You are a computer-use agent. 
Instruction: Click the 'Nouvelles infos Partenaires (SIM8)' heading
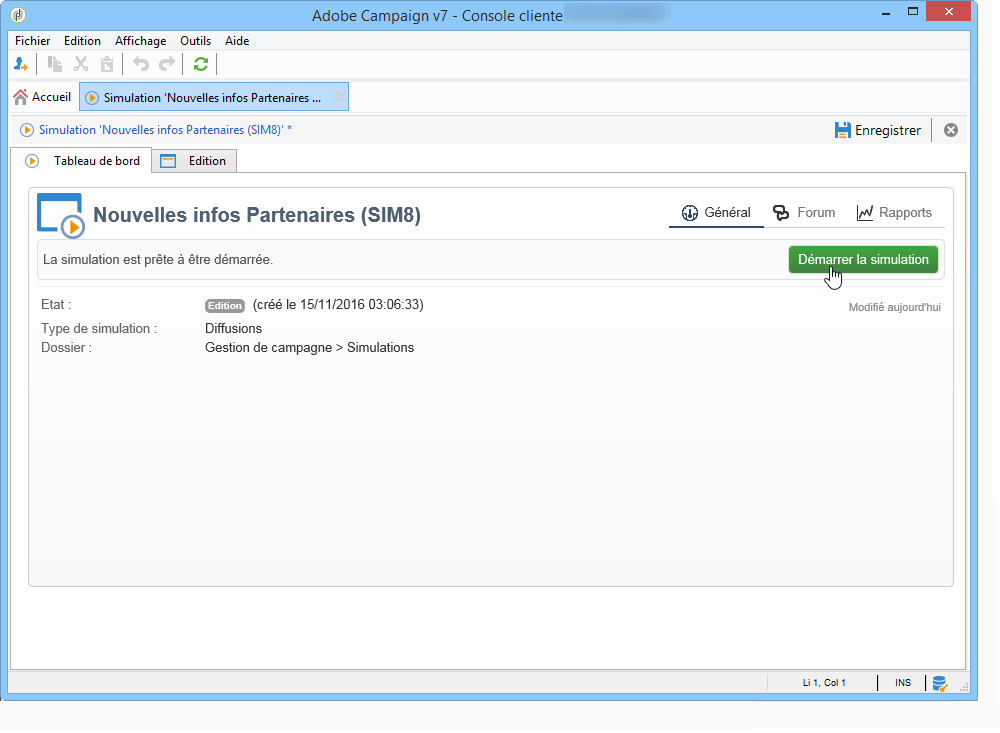pyautogui.click(x=257, y=215)
